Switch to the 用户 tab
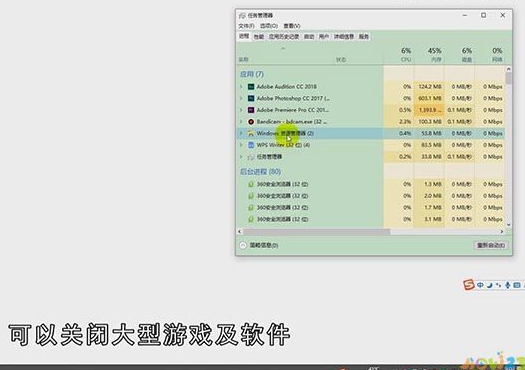Viewport: 525px width, 370px height. (x=324, y=37)
